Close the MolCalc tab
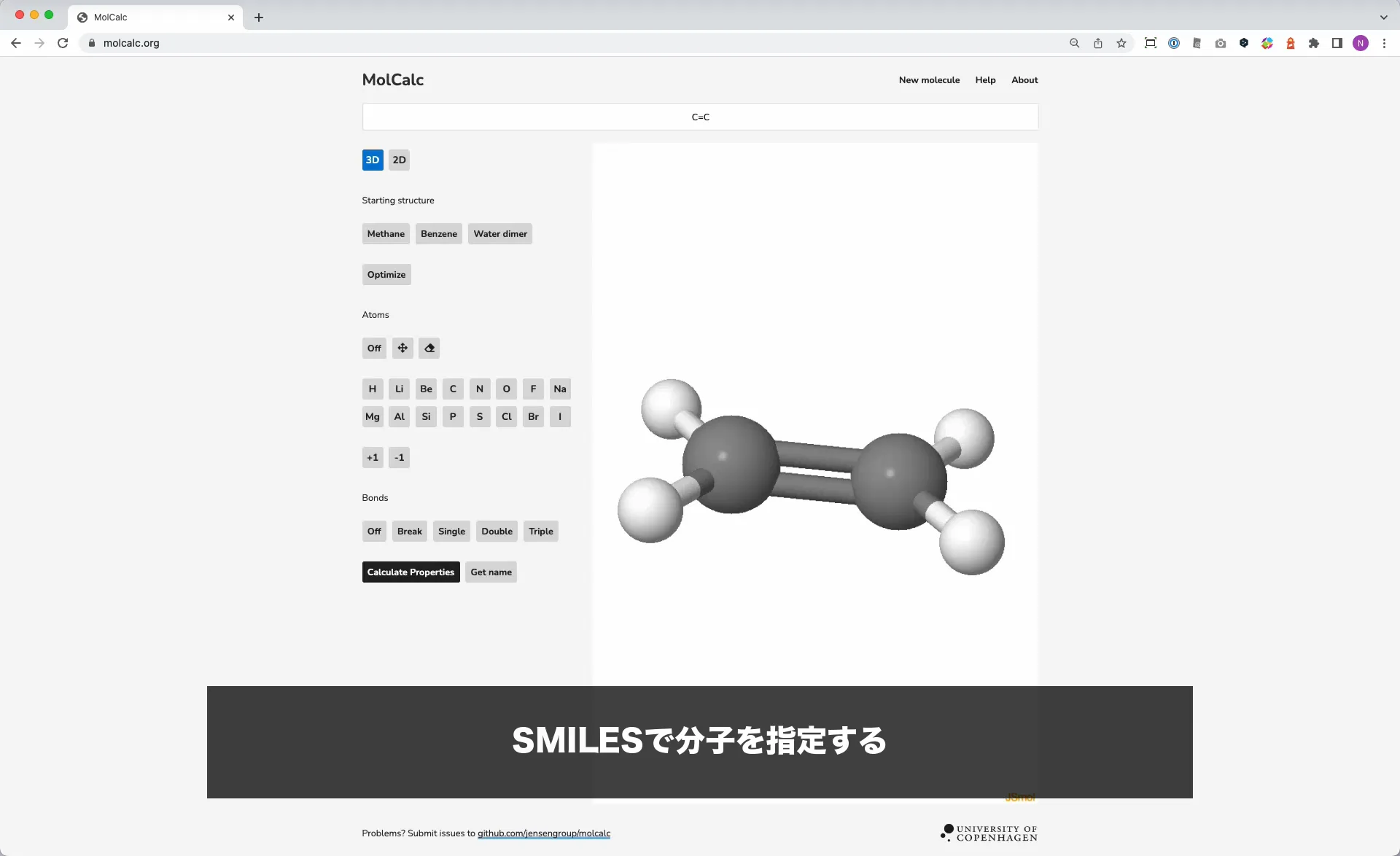Viewport: 1400px width, 856px height. tap(231, 17)
